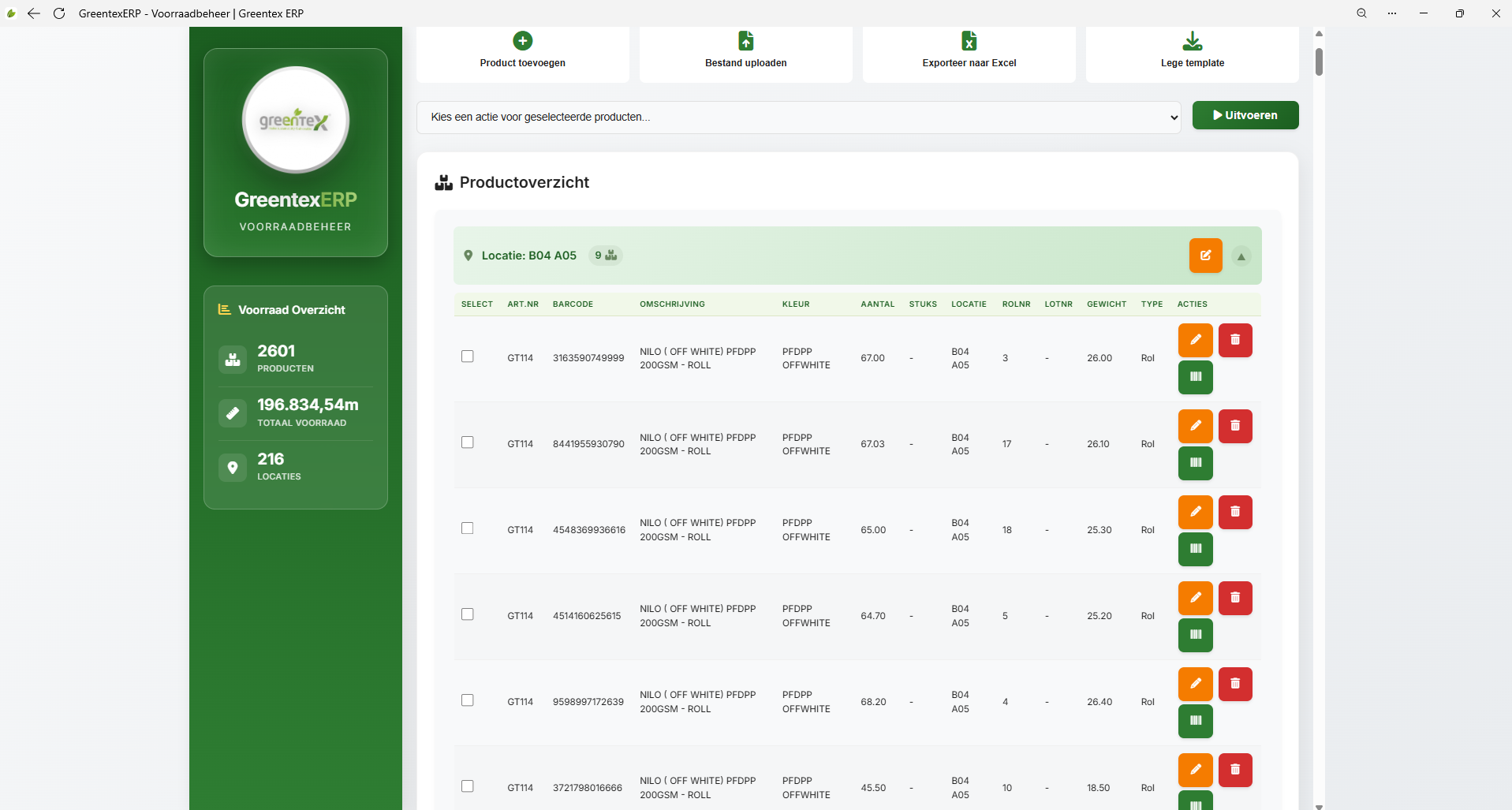Viewport: 1512px width, 810px height.
Task: Click the Greentex logo in sidebar
Action: (x=295, y=120)
